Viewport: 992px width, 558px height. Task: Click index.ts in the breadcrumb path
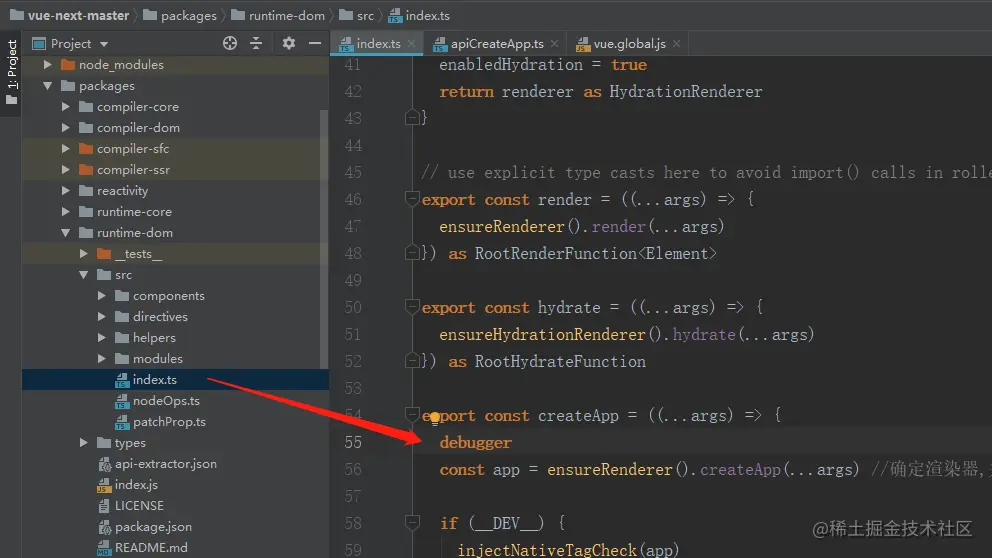coord(427,15)
